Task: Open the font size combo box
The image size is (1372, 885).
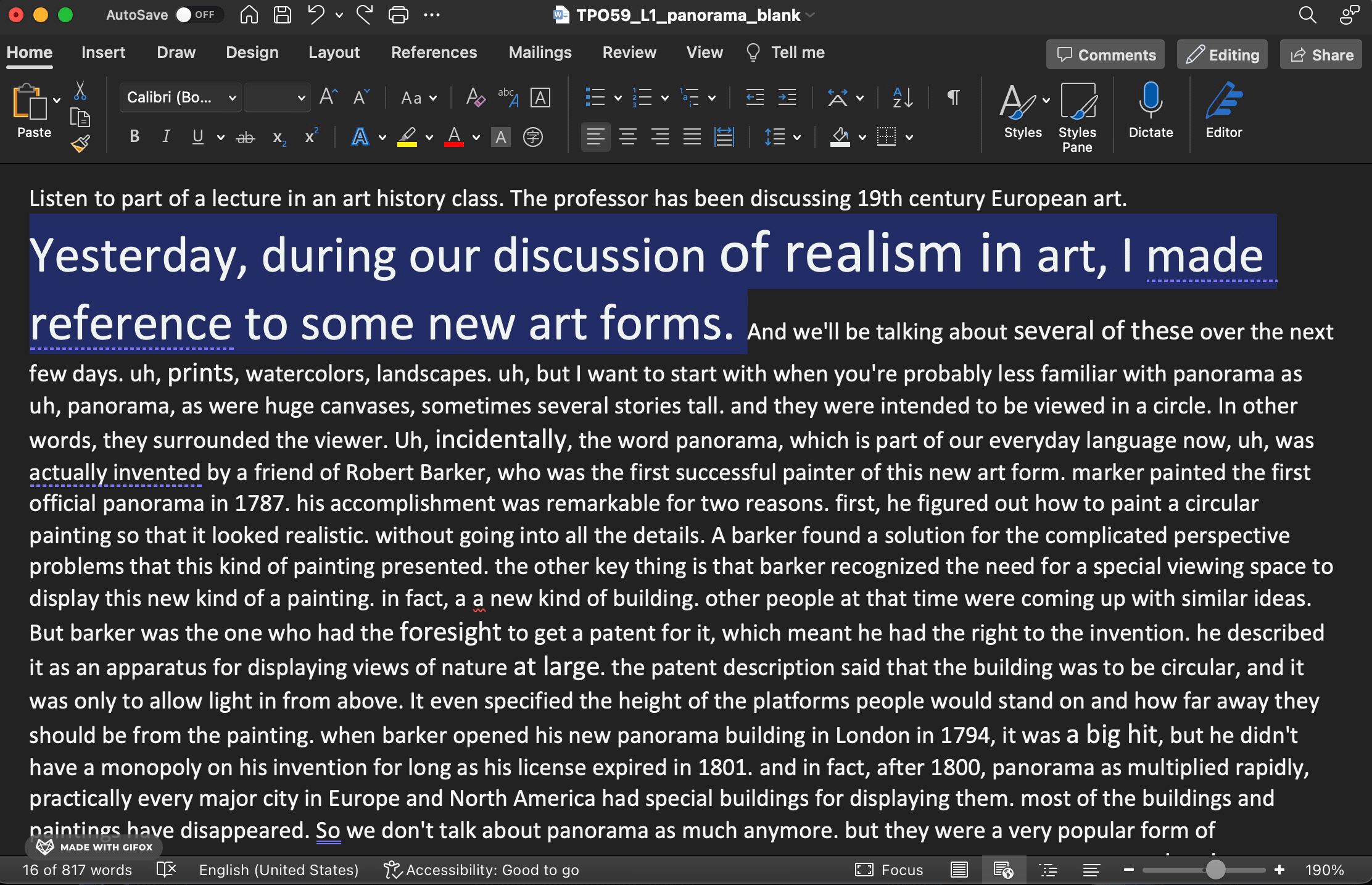Action: 277,98
